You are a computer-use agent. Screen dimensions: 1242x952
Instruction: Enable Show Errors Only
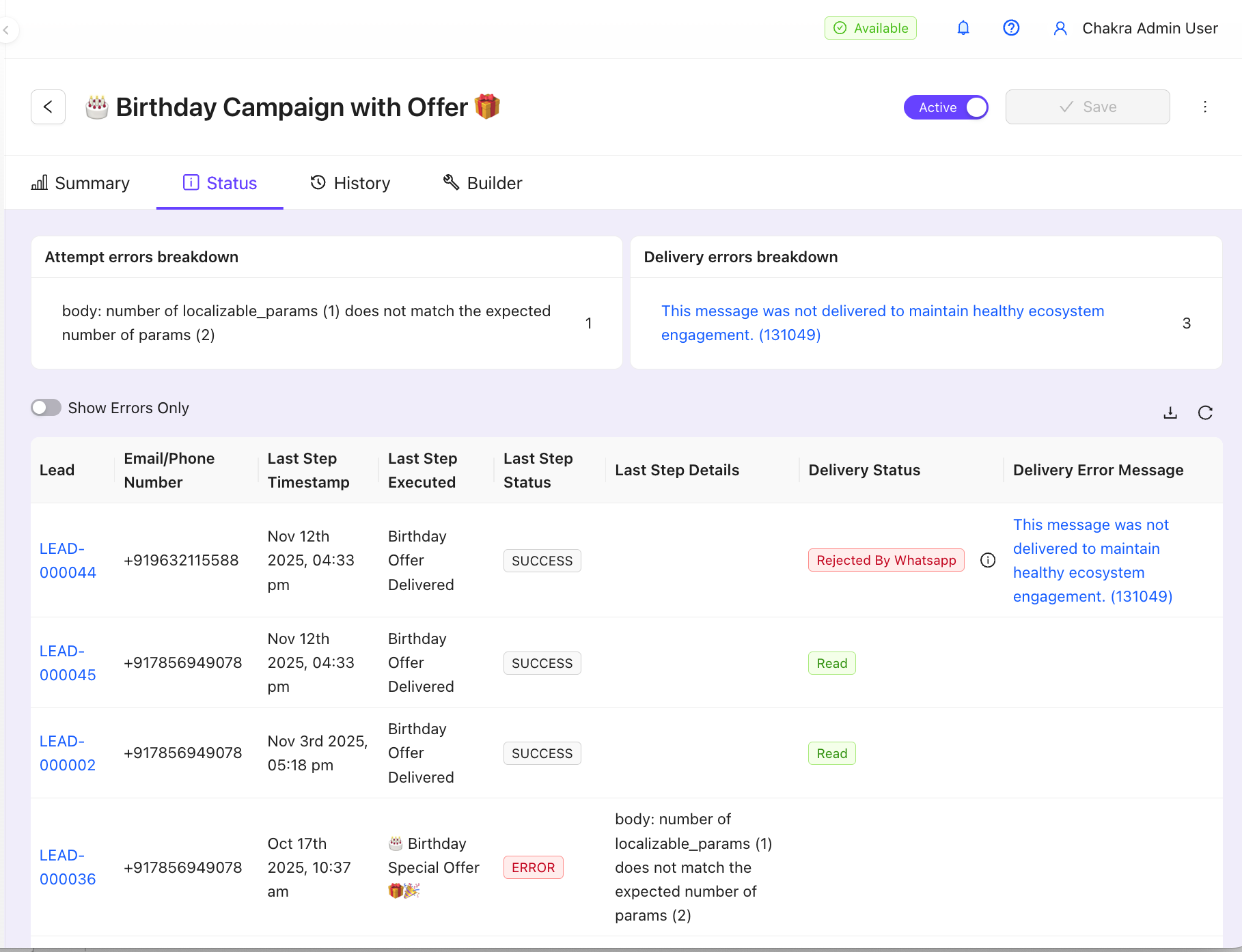pos(46,407)
